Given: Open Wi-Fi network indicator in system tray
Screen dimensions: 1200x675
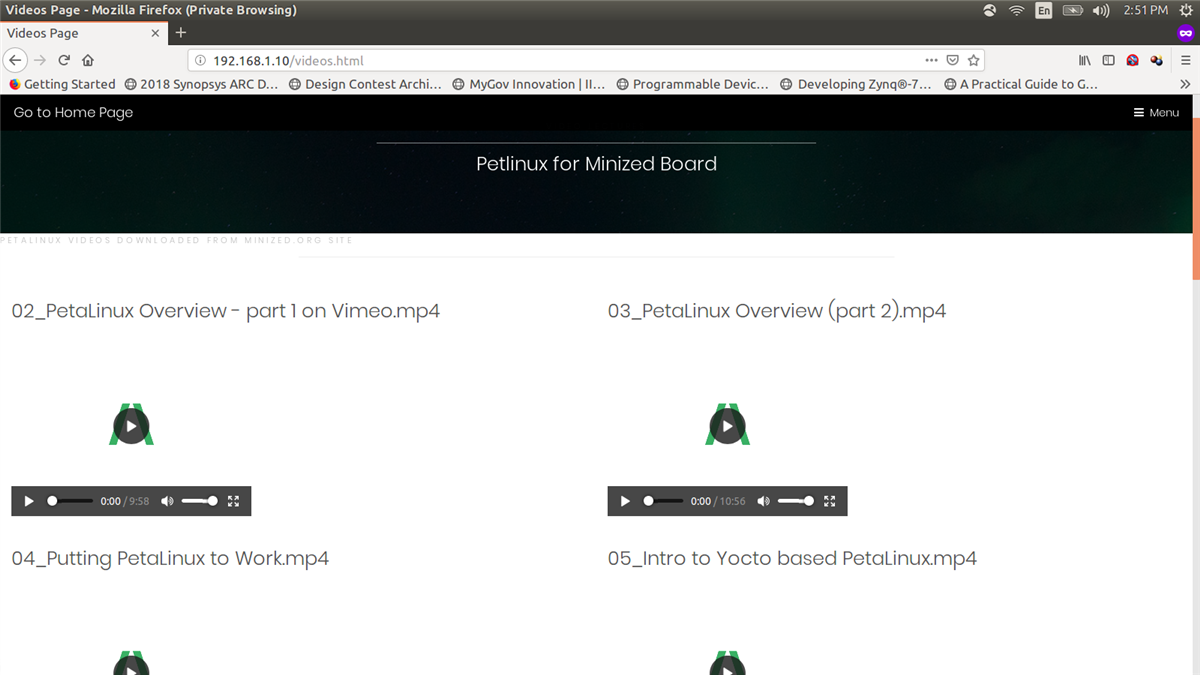Looking at the screenshot, I should 1017,10.
